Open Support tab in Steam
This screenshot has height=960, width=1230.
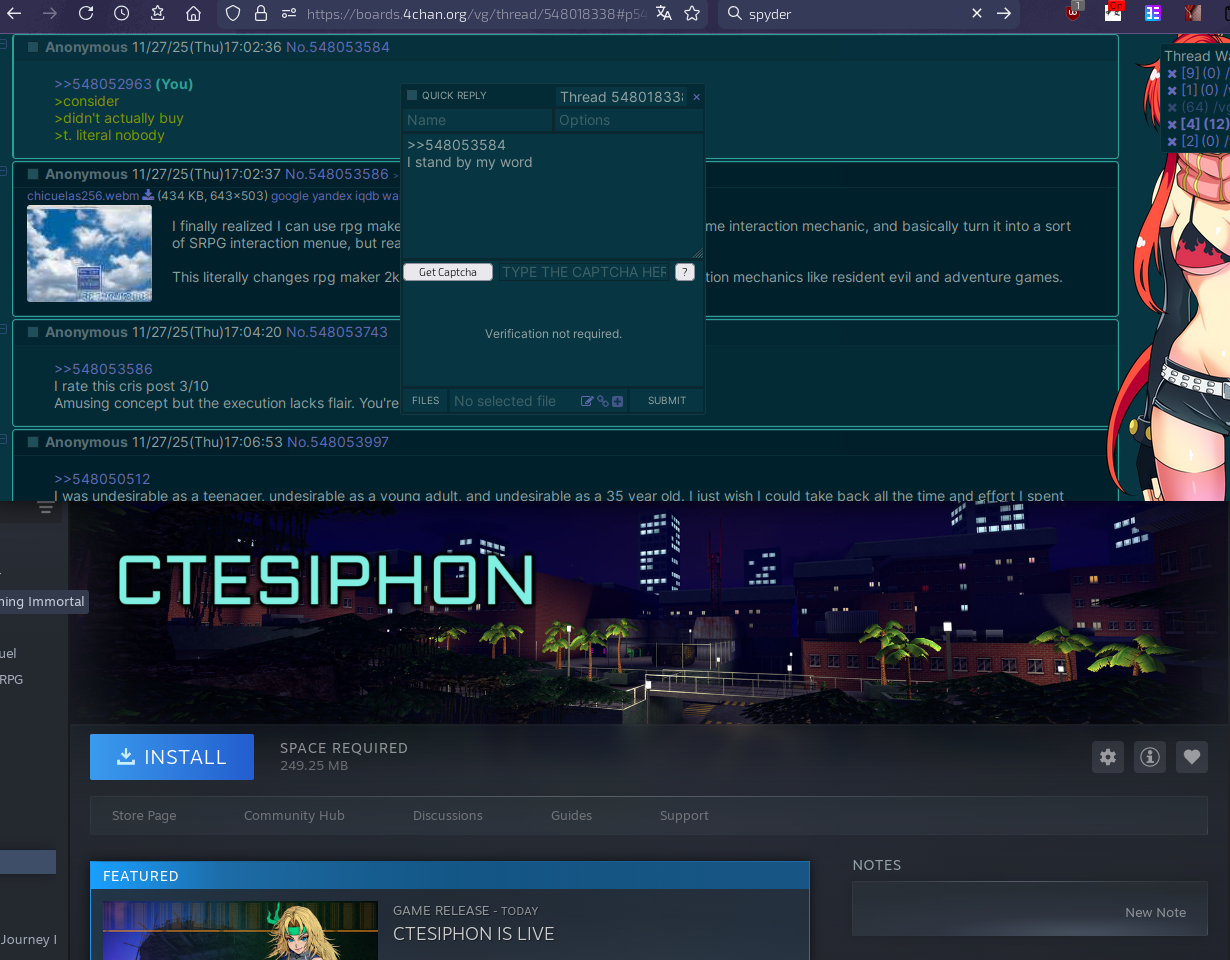pos(684,815)
